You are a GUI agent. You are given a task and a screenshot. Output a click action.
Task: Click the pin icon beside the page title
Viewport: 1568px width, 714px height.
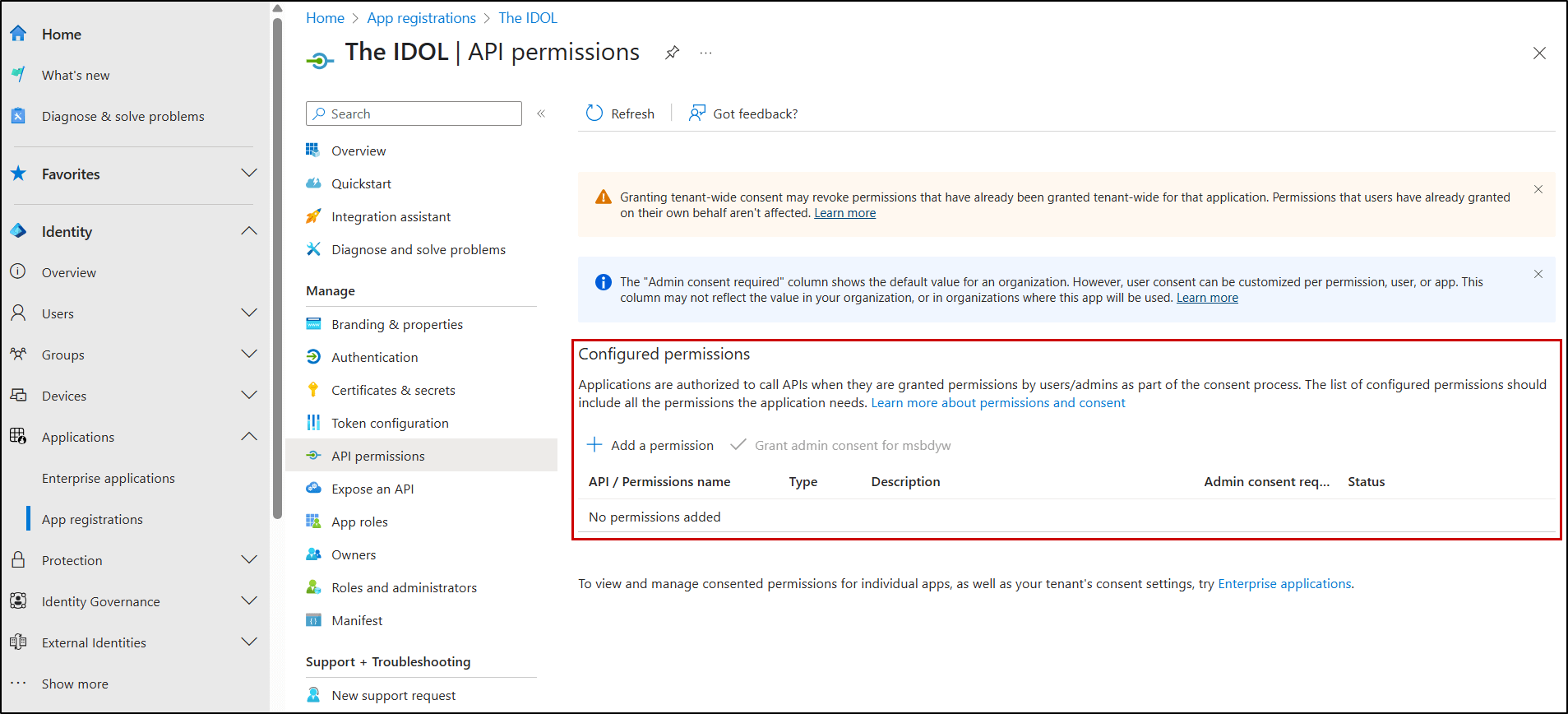click(x=672, y=52)
